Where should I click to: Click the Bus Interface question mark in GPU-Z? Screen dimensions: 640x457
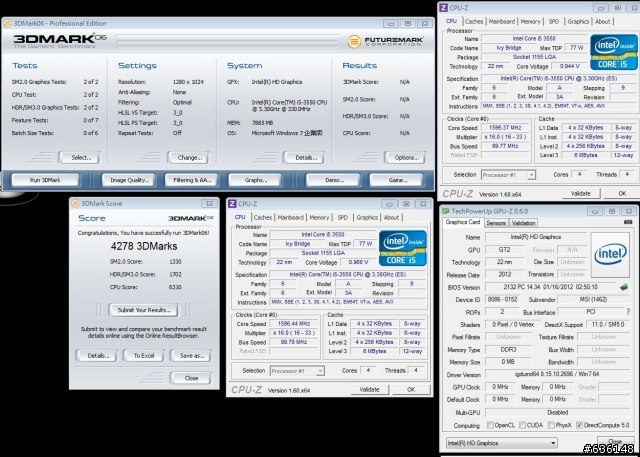pos(628,312)
